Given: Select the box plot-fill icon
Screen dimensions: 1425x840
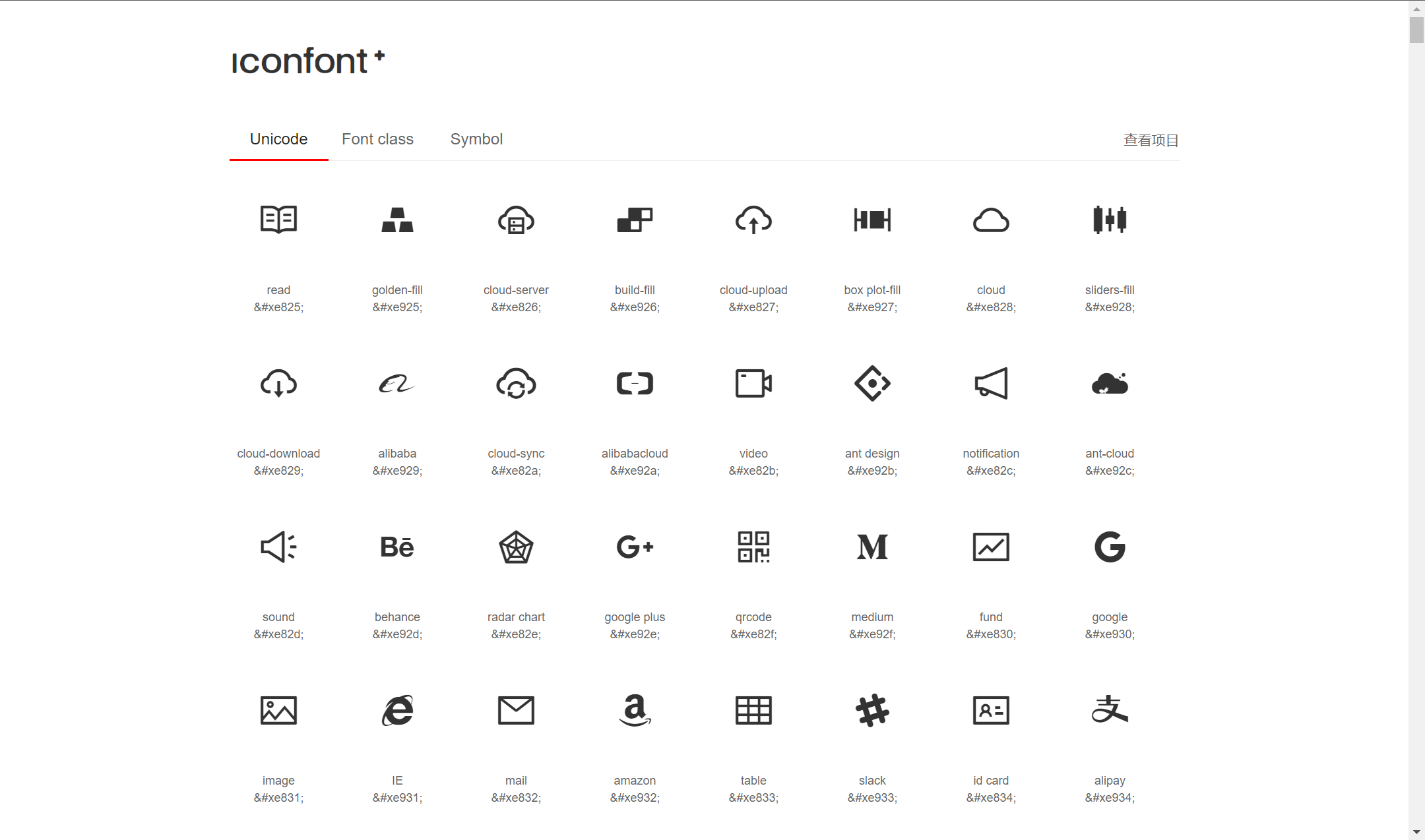Looking at the screenshot, I should click(x=872, y=220).
